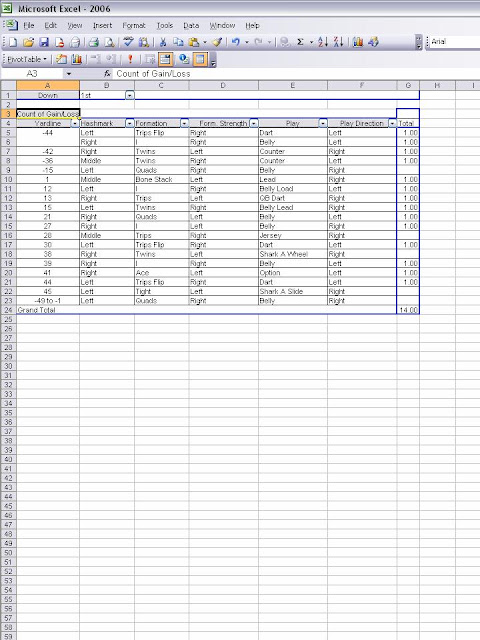Click the Jersey play cell

(x=293, y=236)
